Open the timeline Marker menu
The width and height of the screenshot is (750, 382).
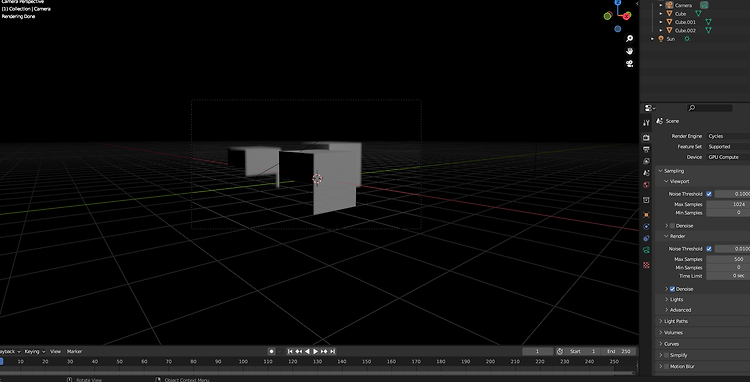(x=74, y=351)
